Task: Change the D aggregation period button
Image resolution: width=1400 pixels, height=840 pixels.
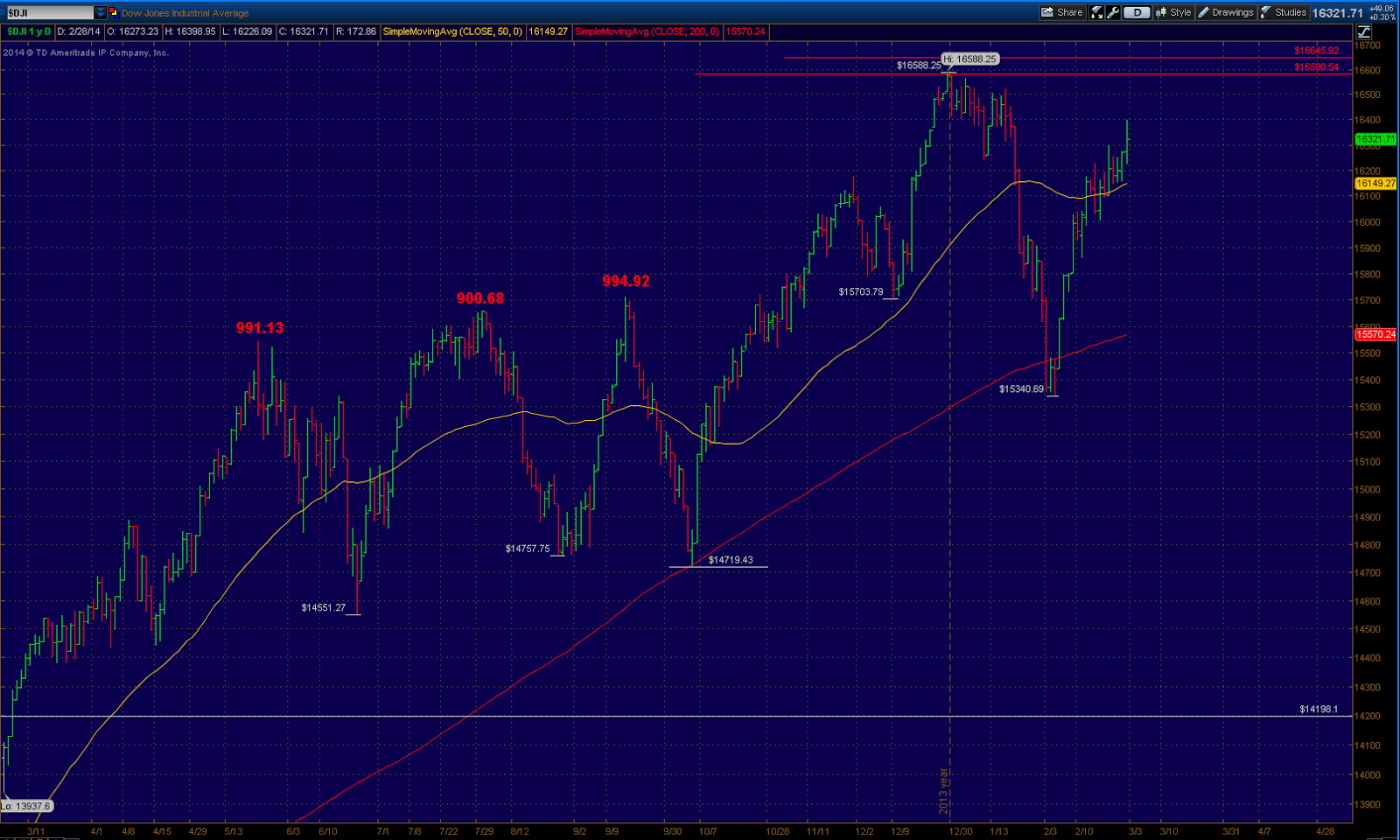Action: pyautogui.click(x=1137, y=12)
